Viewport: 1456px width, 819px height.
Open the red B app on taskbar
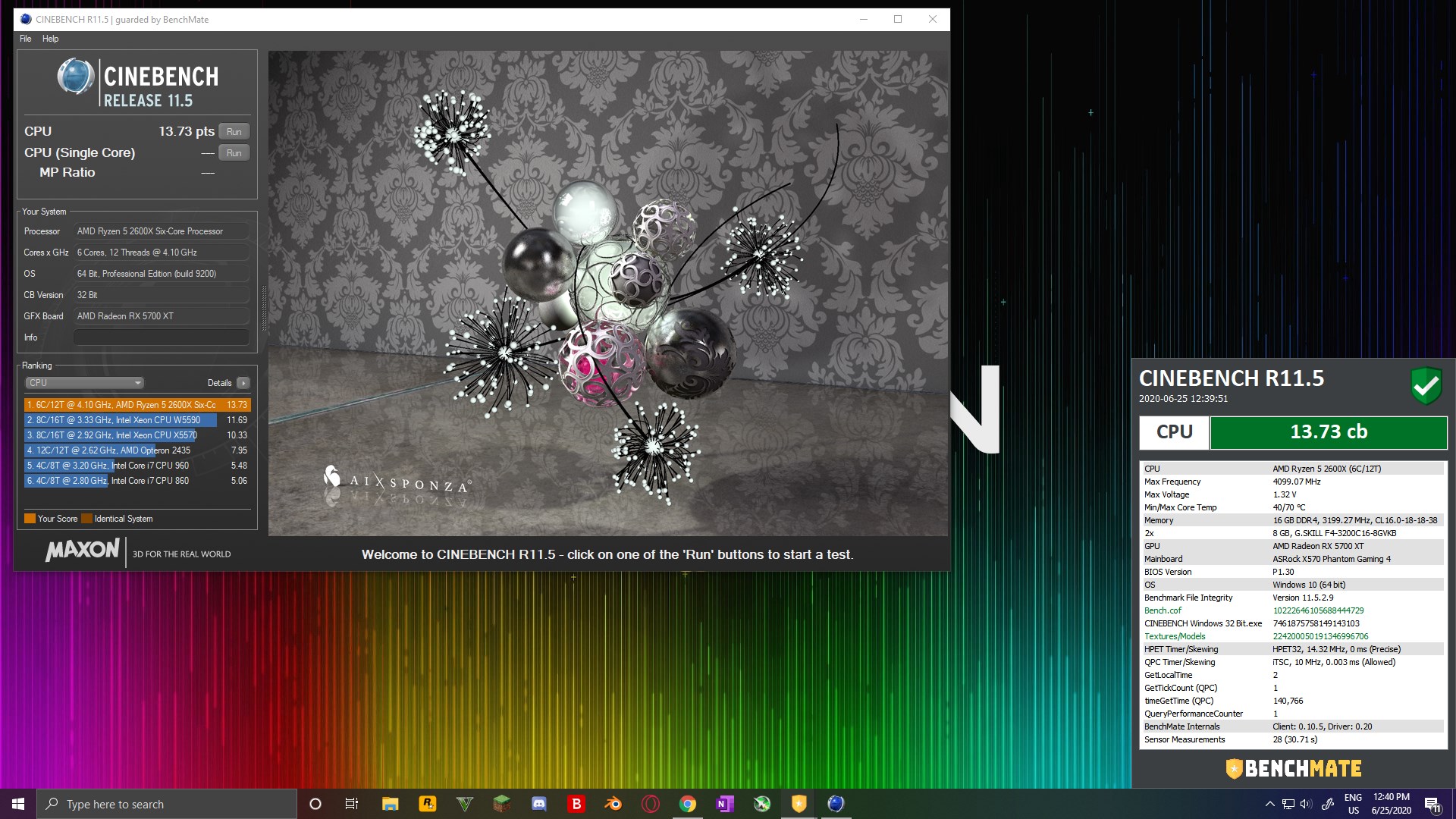click(x=576, y=804)
